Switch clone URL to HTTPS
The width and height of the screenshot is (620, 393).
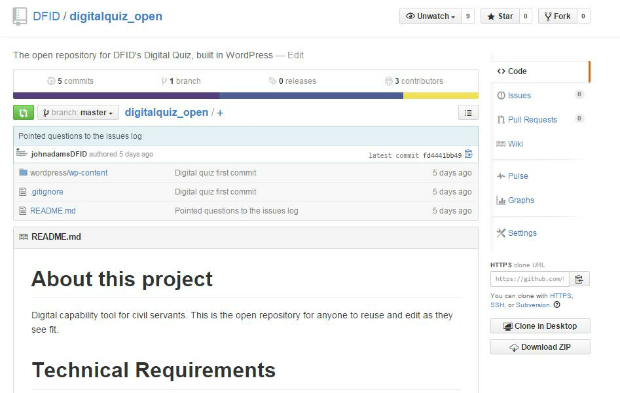(560, 296)
